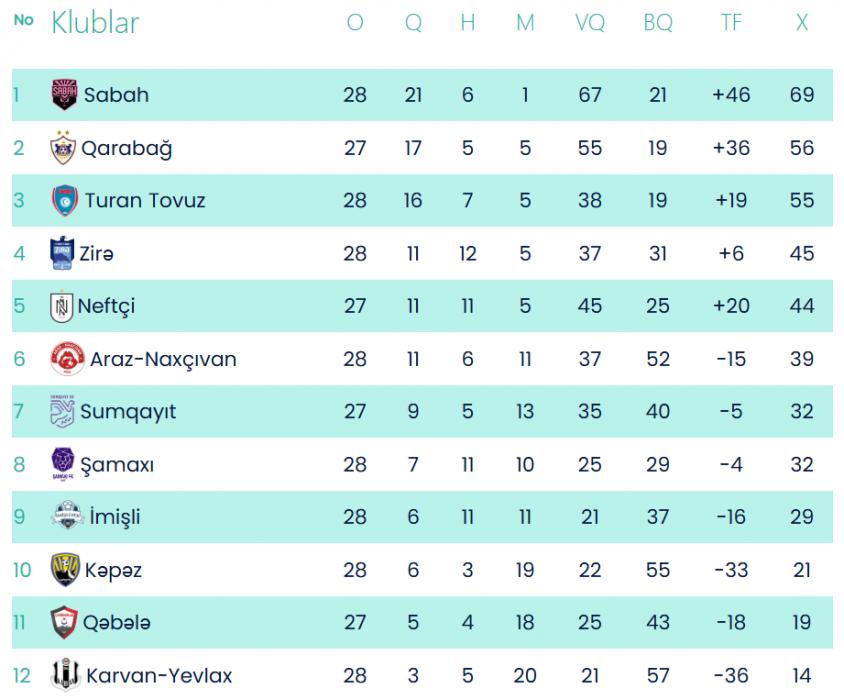Click the VQ goals scored header

(590, 22)
